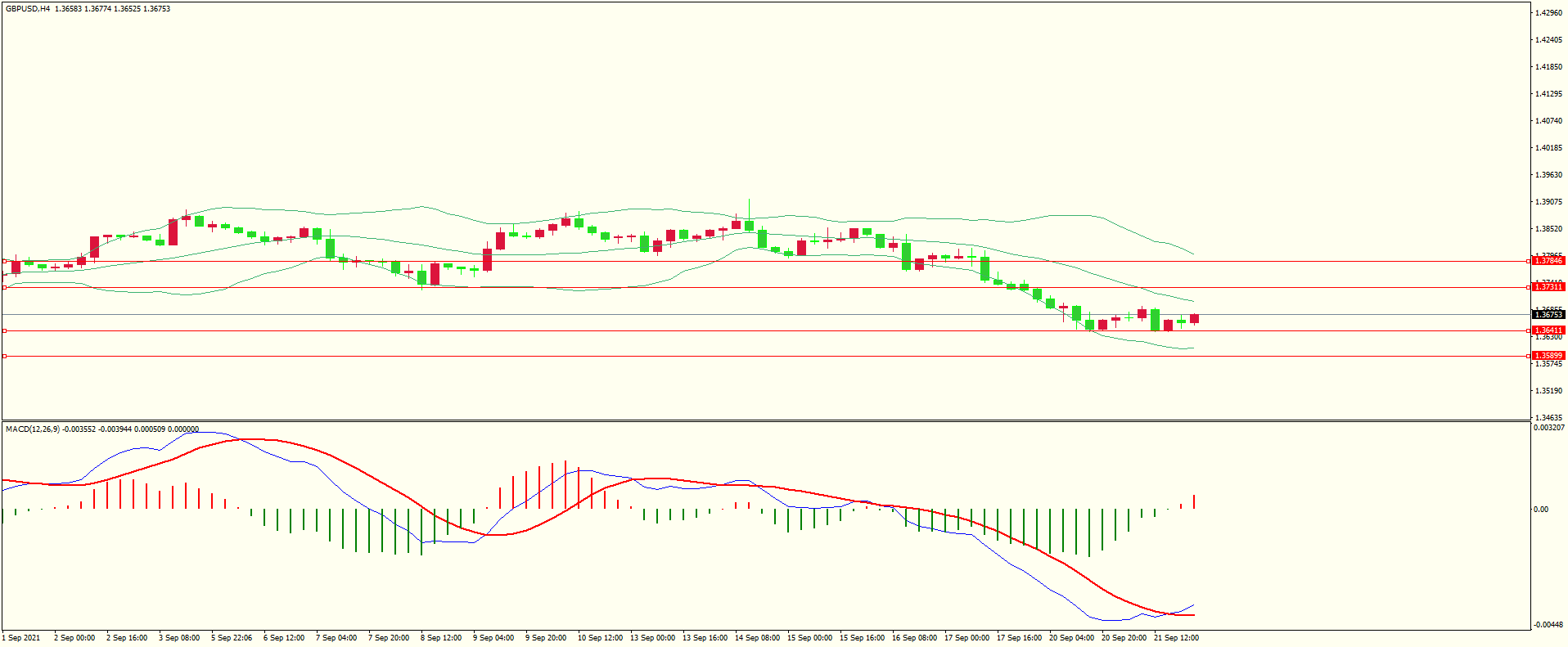Click time label 9 Sep 20:00
The image size is (1568, 647).
tap(546, 638)
